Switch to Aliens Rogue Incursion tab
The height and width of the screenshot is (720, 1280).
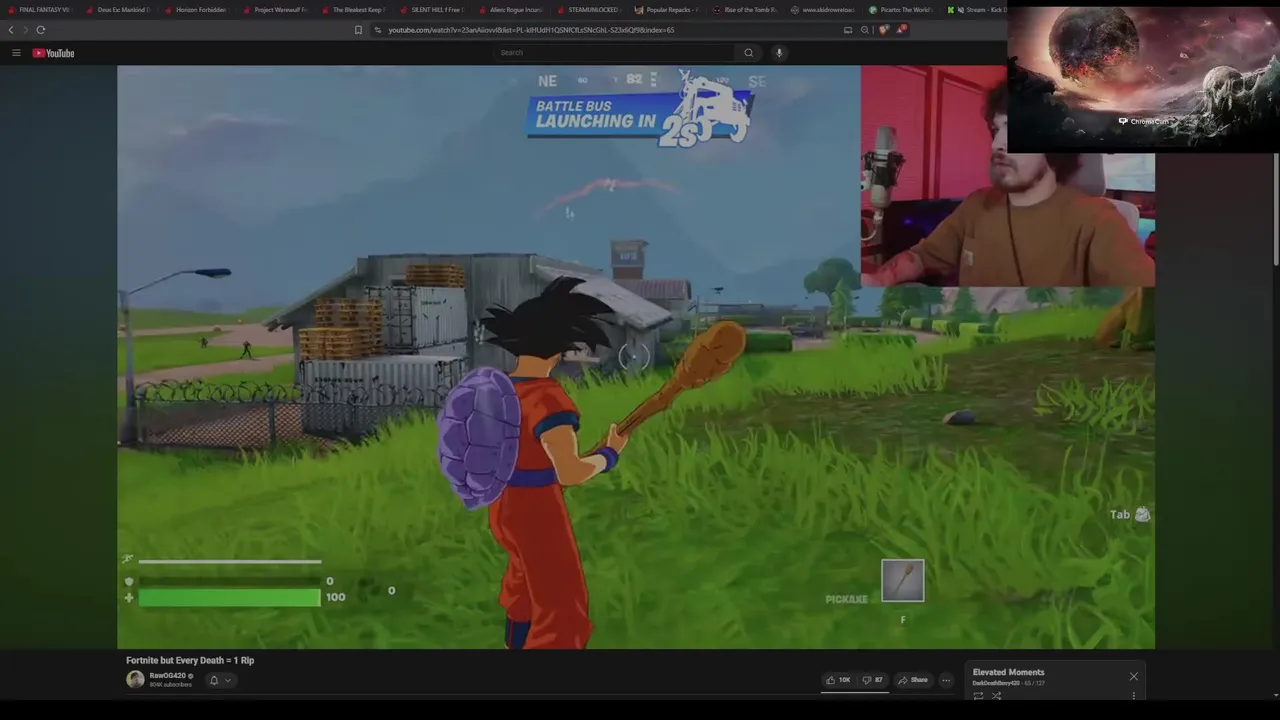(510, 10)
